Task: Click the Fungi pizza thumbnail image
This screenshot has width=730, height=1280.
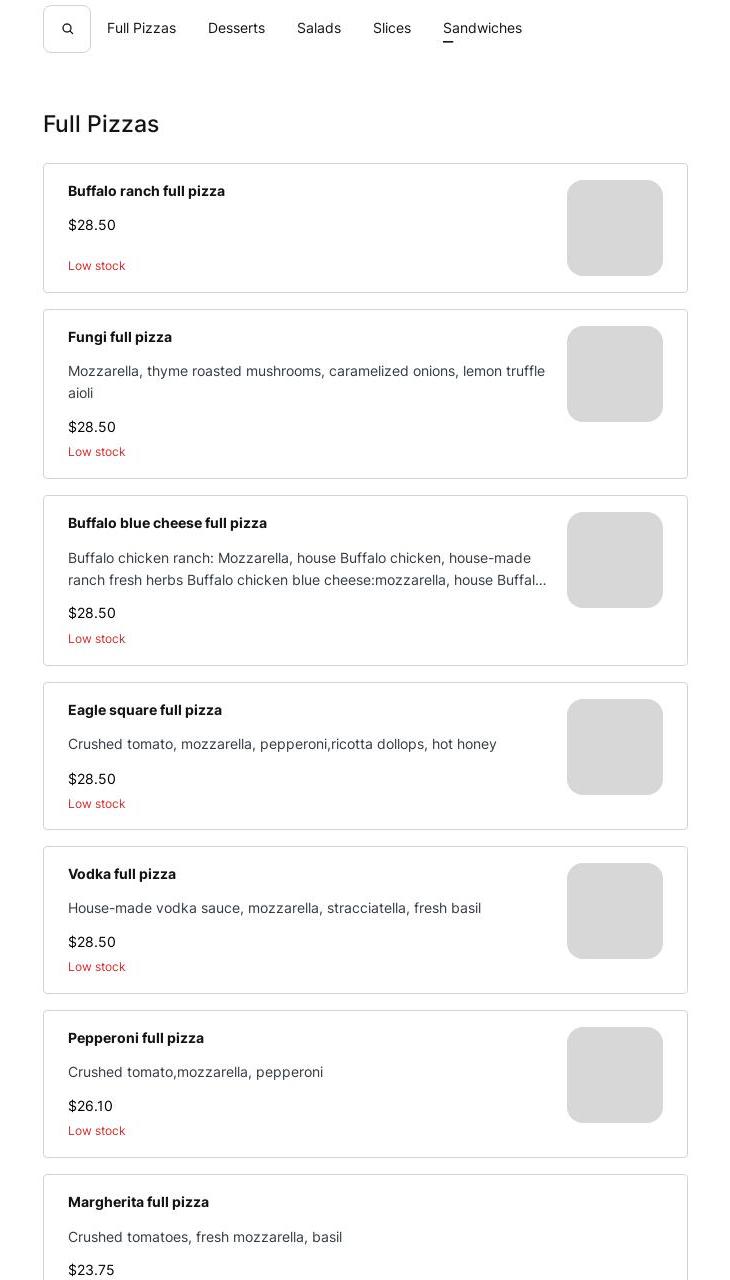Action: (614, 374)
